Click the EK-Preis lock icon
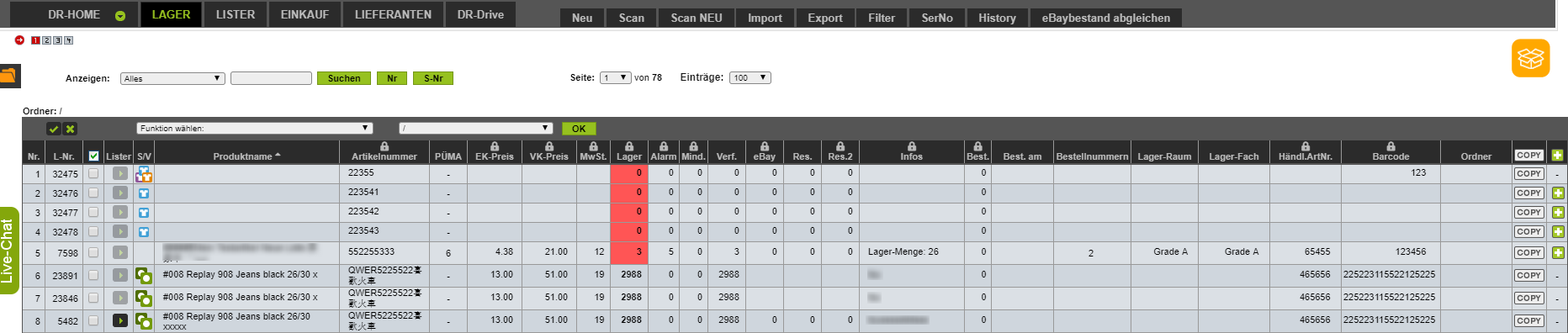The height and width of the screenshot is (333, 1568). pyautogui.click(x=495, y=146)
